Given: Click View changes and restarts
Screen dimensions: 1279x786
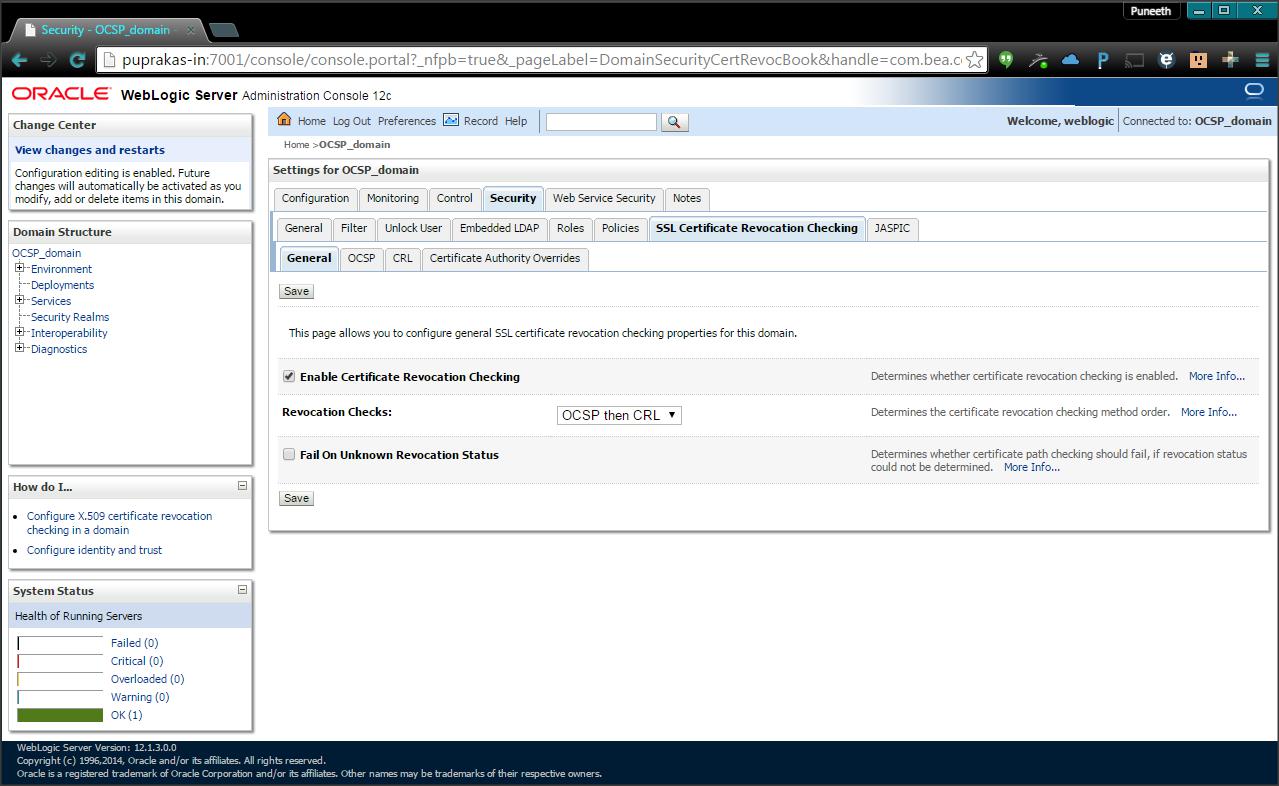Looking at the screenshot, I should pyautogui.click(x=90, y=150).
